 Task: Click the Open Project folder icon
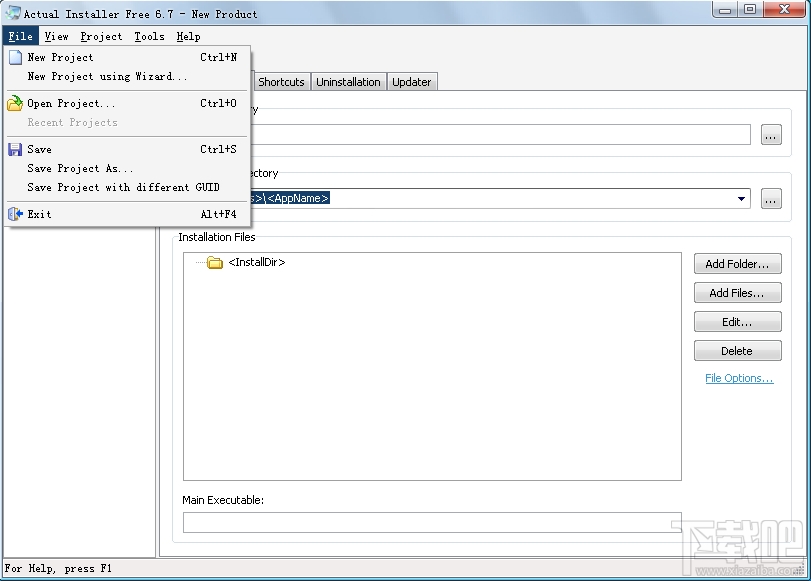[x=13, y=103]
